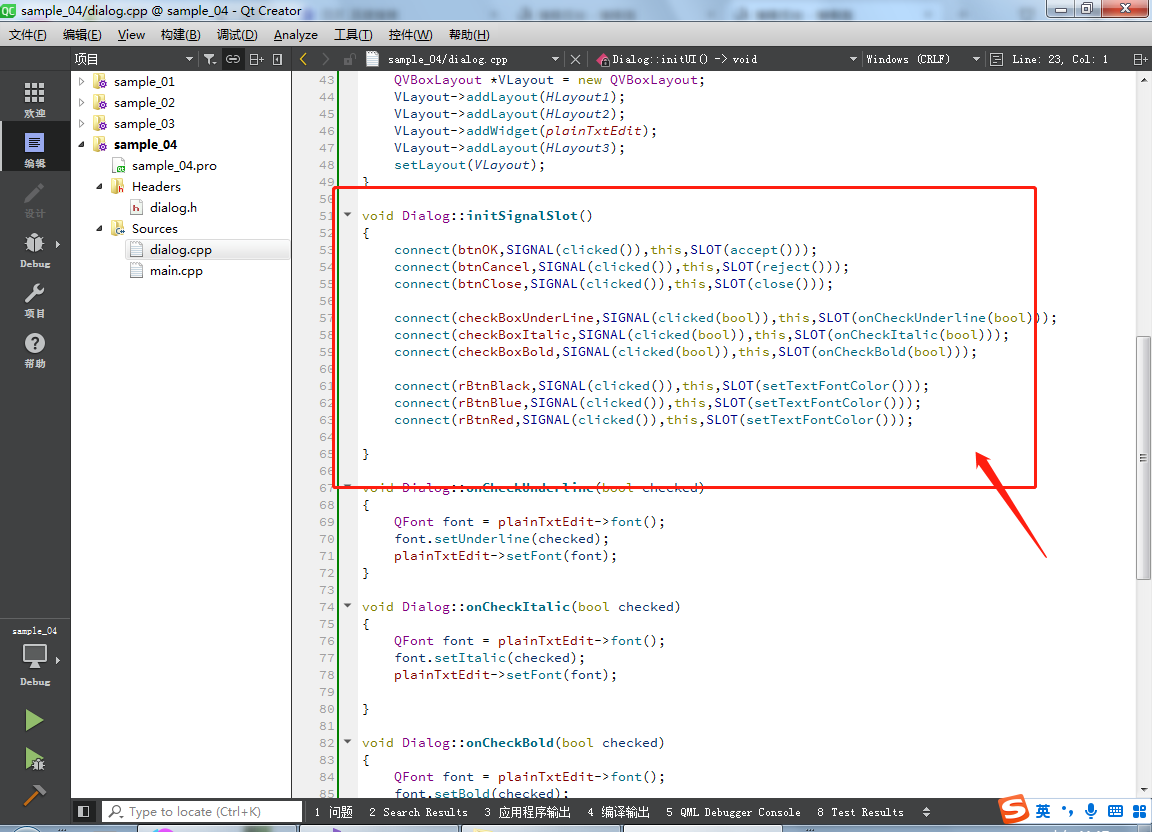Select dialog.cpp in the project tree
1152x832 pixels.
[181, 250]
